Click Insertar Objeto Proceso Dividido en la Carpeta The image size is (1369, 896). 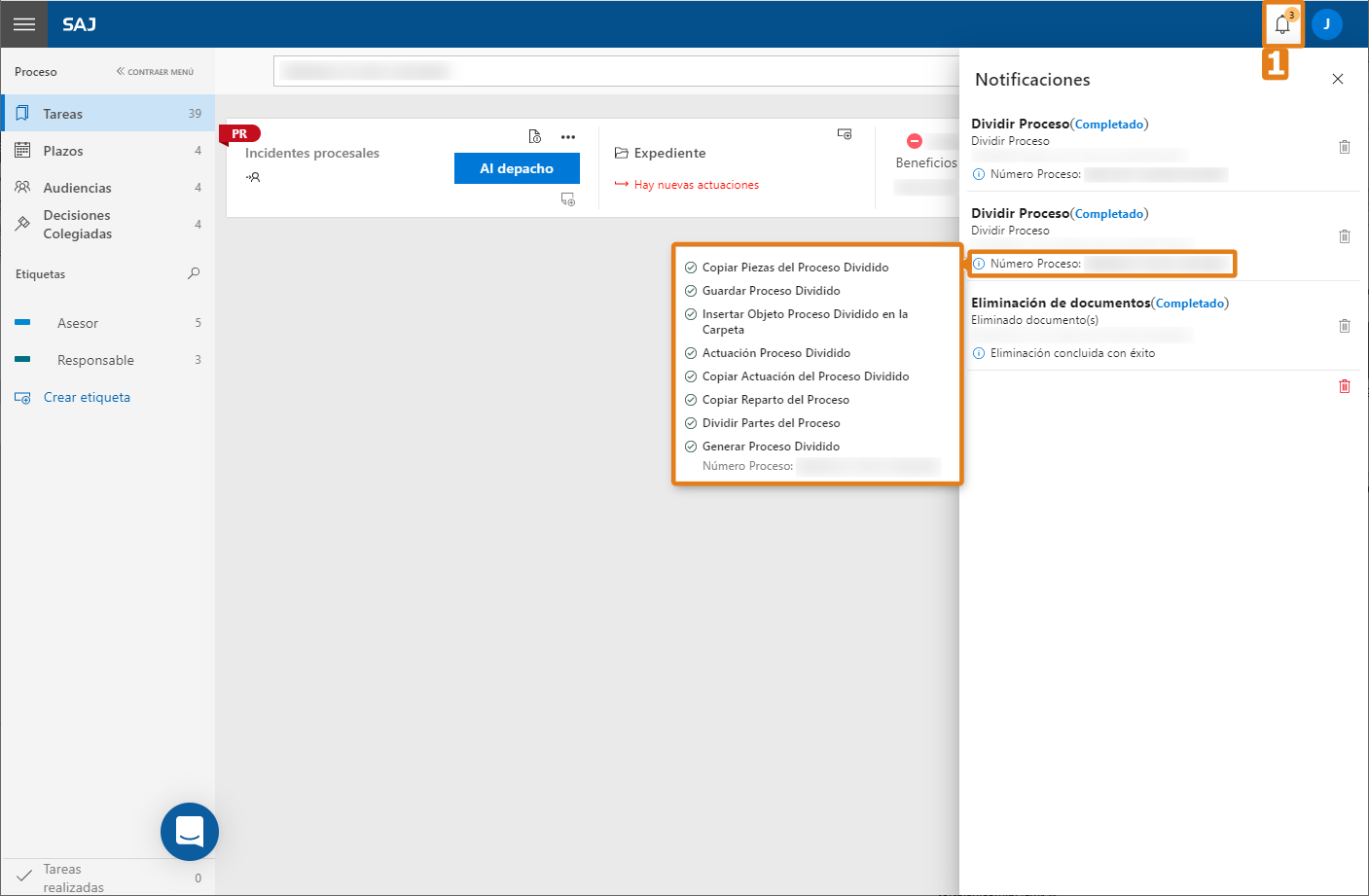click(805, 322)
